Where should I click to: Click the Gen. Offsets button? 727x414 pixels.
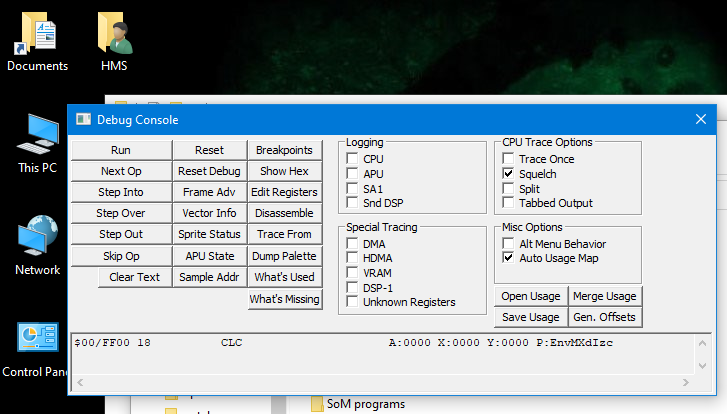click(x=605, y=317)
